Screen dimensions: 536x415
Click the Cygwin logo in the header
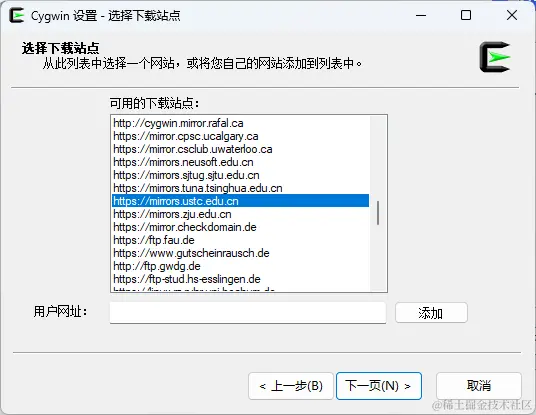click(x=495, y=57)
